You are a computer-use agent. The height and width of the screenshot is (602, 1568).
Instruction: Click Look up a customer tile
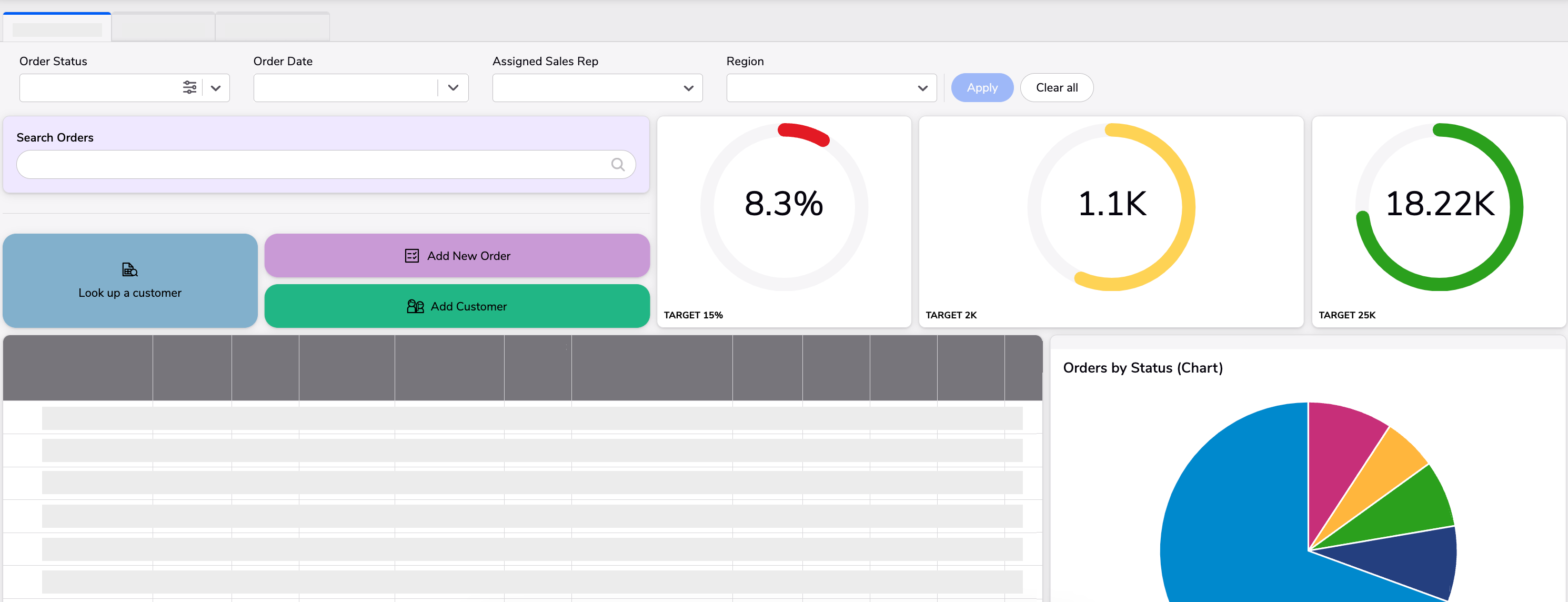tap(129, 280)
